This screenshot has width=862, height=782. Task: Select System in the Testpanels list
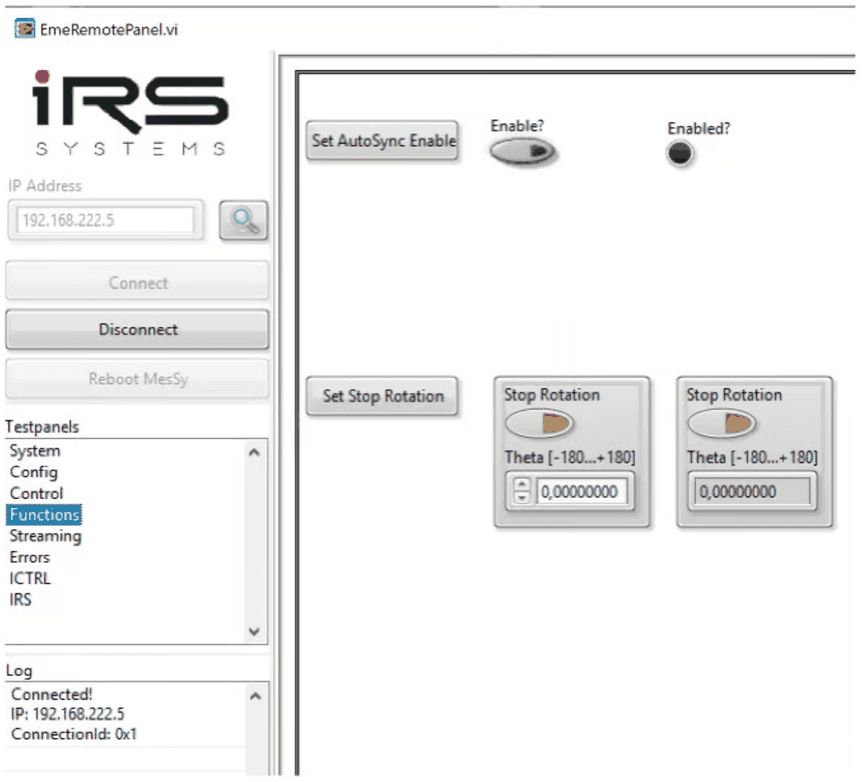pyautogui.click(x=35, y=451)
